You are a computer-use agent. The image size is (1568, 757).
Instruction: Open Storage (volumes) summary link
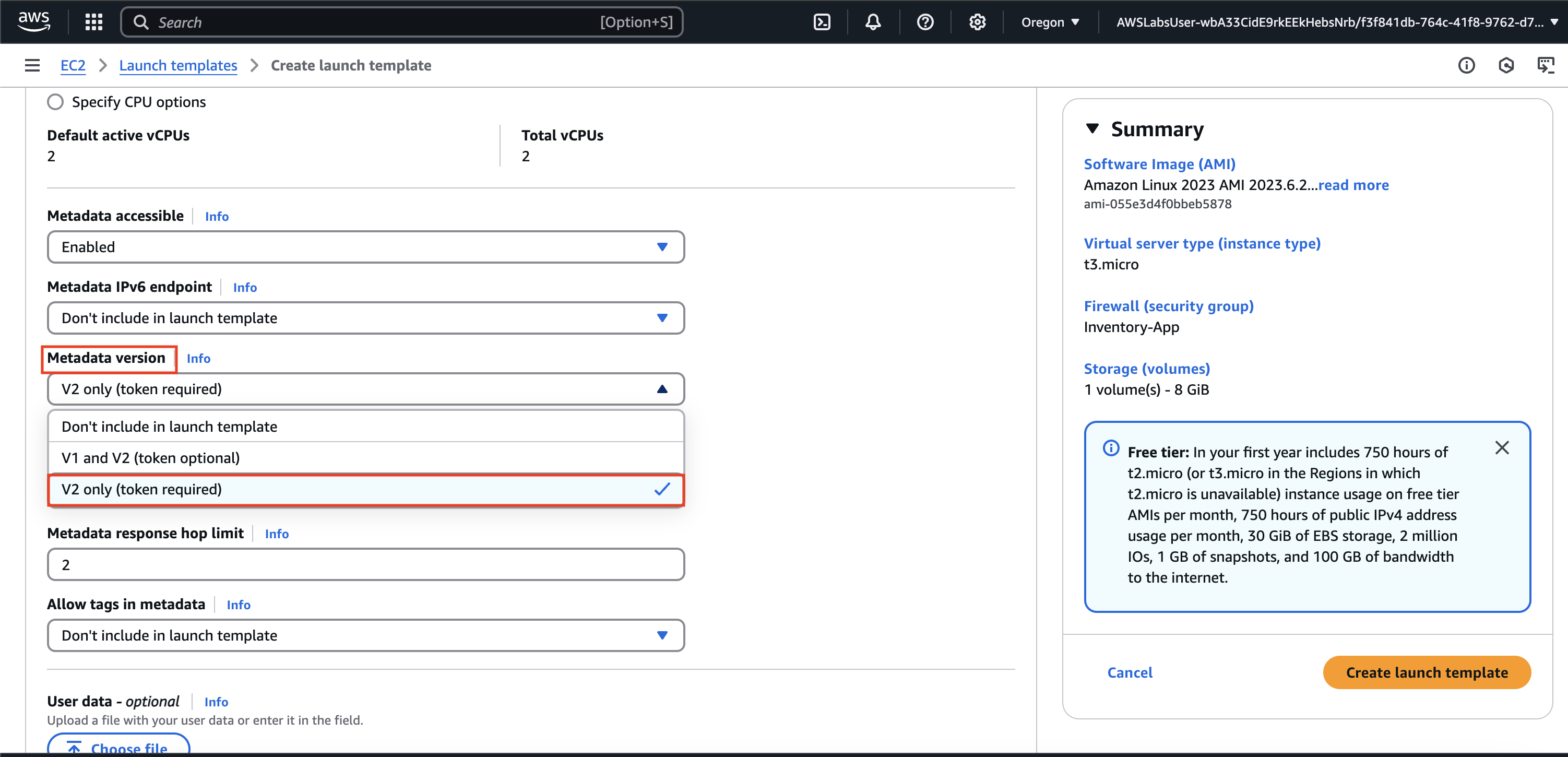(x=1147, y=369)
